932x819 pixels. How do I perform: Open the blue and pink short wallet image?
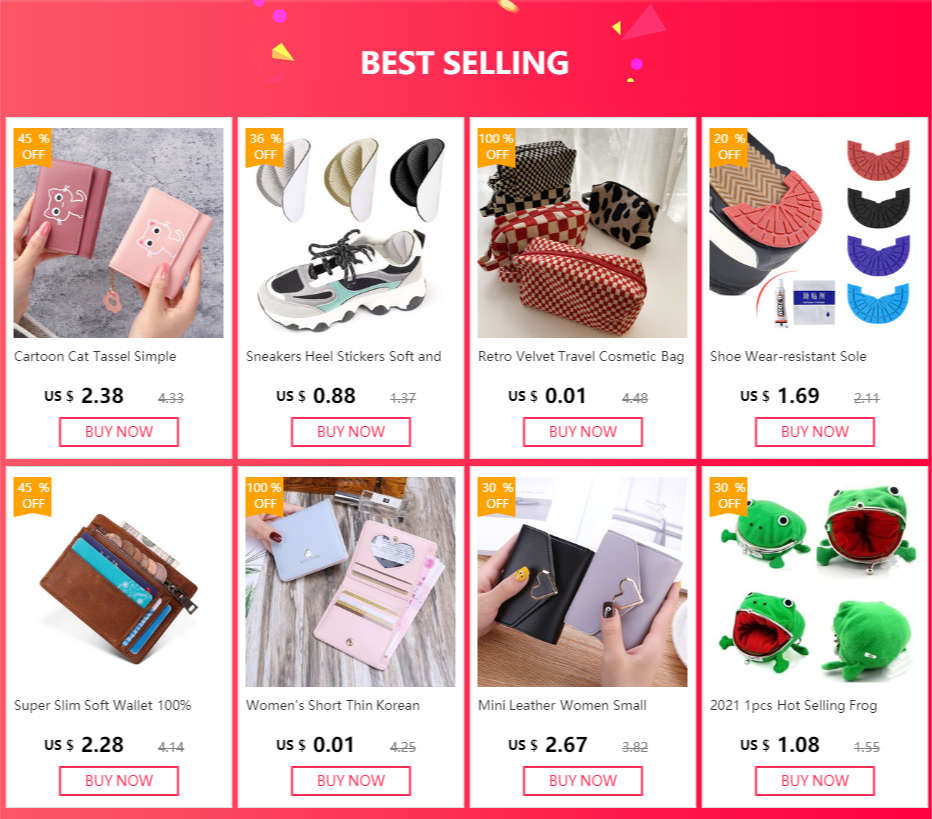(x=351, y=582)
